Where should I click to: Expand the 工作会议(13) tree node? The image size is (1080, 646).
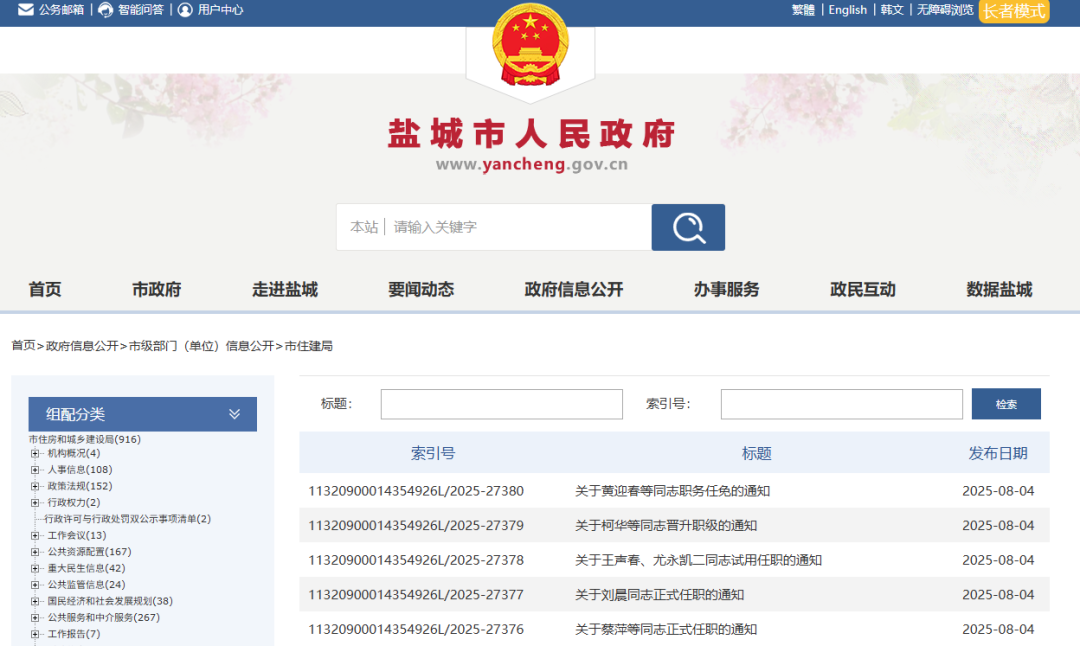tap(35, 535)
